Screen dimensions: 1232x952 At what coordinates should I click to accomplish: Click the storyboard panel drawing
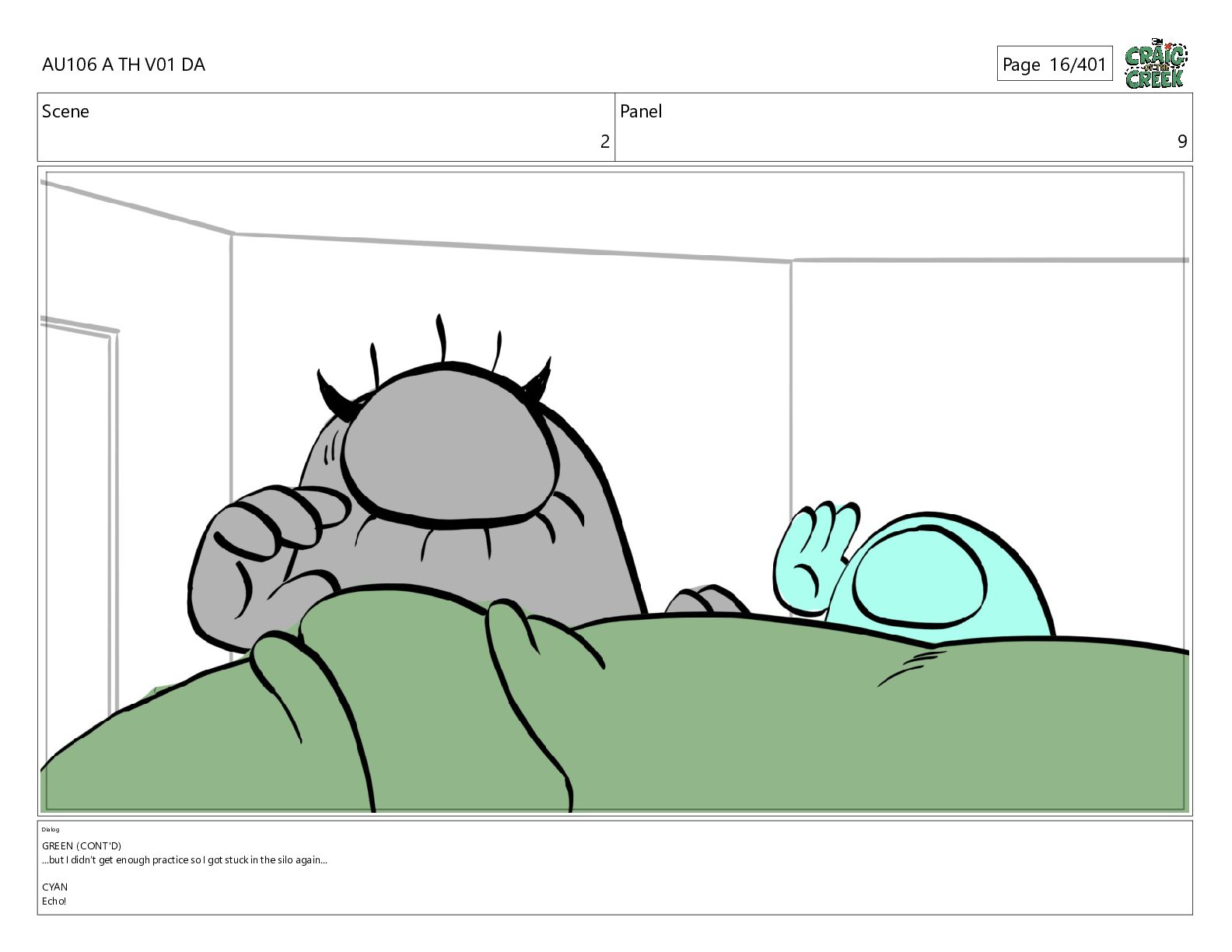[x=615, y=492]
